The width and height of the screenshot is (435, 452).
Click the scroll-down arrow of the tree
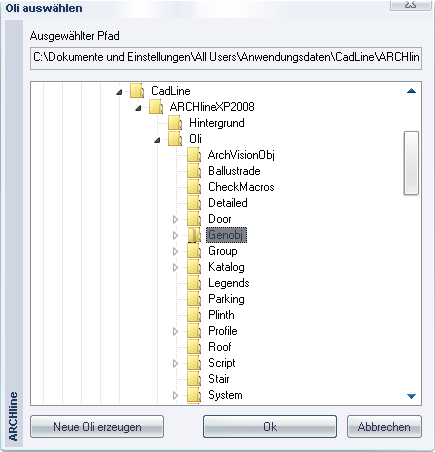click(x=412, y=396)
